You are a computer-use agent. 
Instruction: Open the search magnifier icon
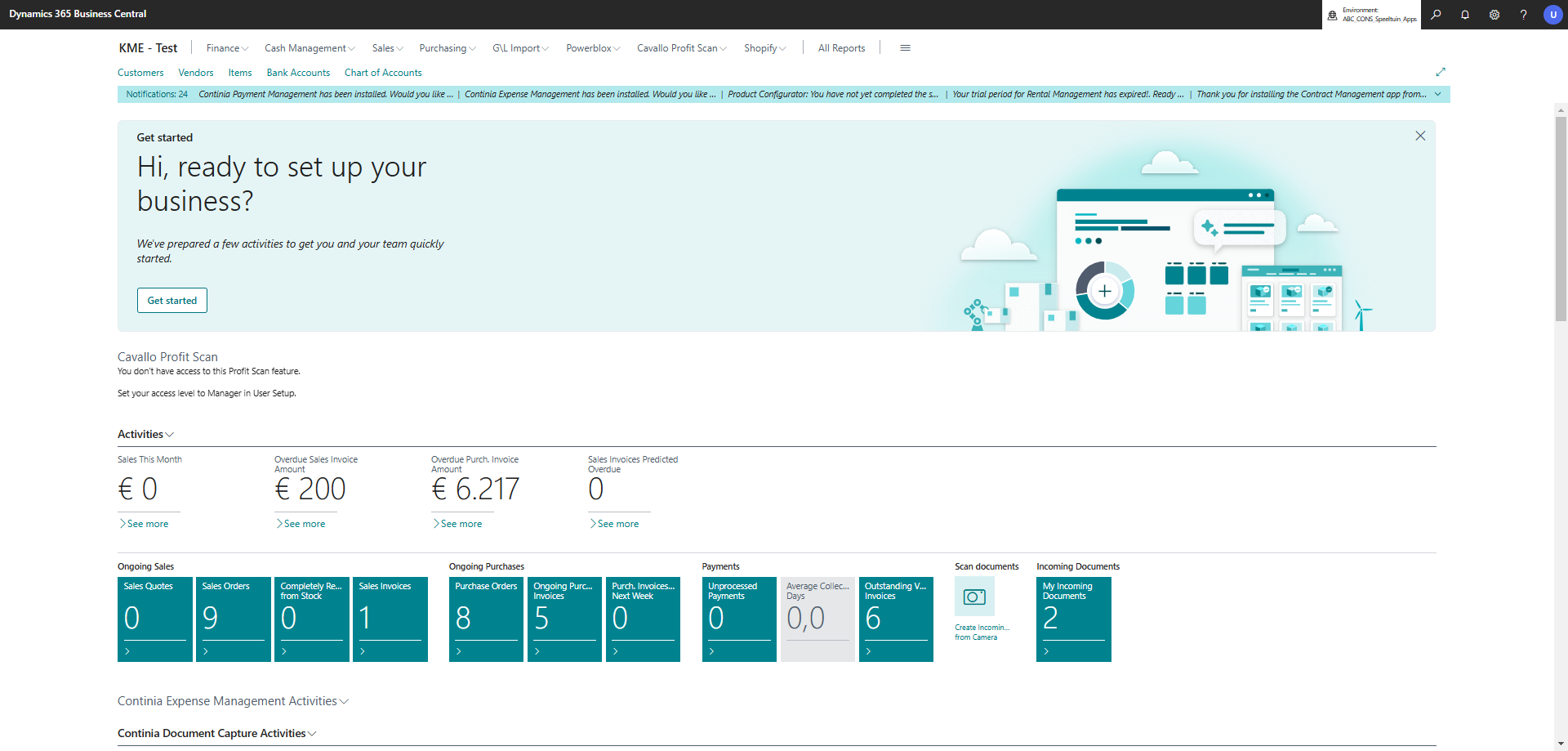click(x=1436, y=15)
